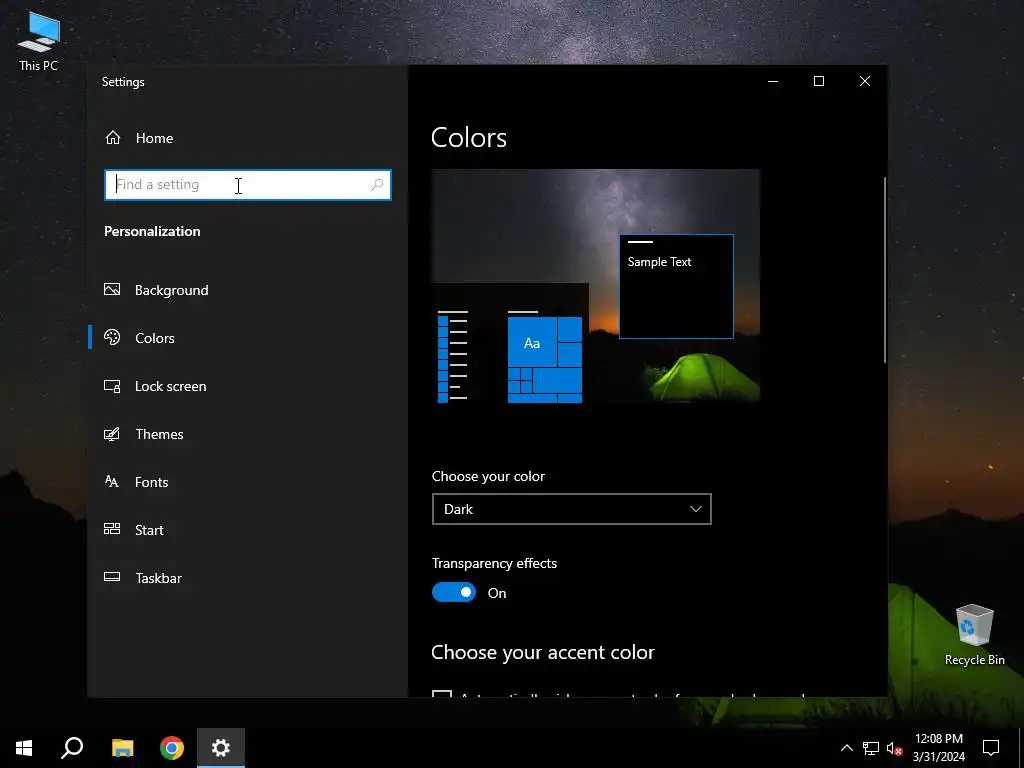Image resolution: width=1024 pixels, height=768 pixels.
Task: Launch Google Chrome from taskbar
Action: pos(172,748)
